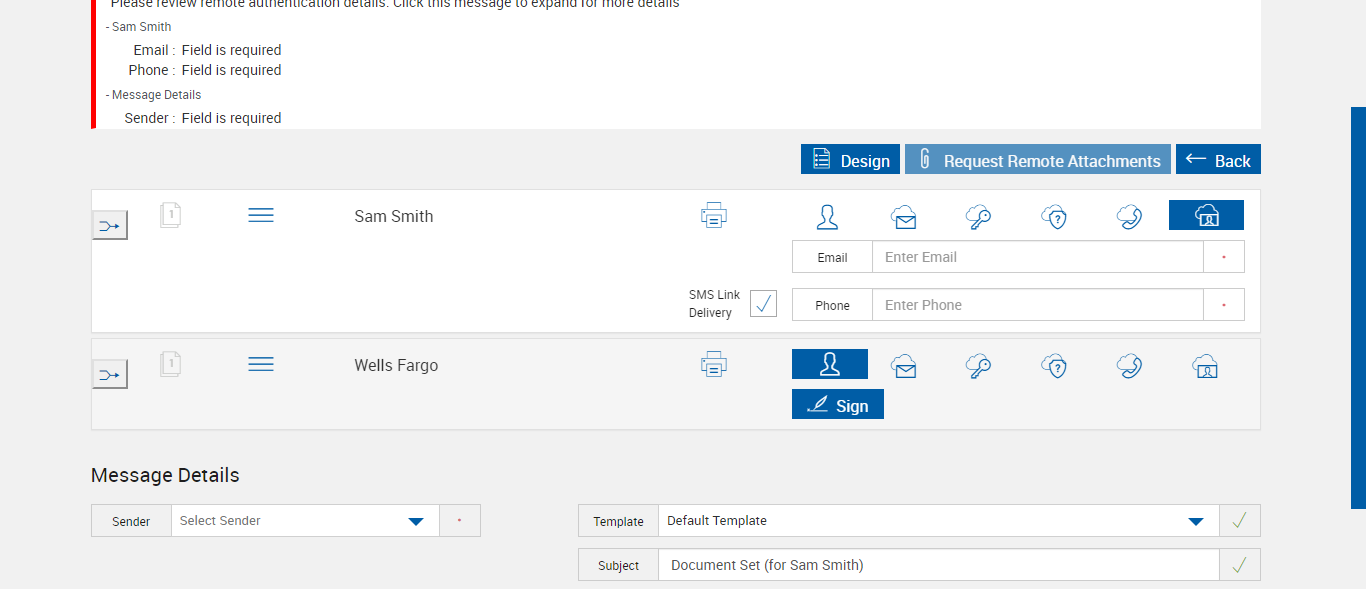
Task: Open the Select Sender dropdown
Action: point(305,521)
